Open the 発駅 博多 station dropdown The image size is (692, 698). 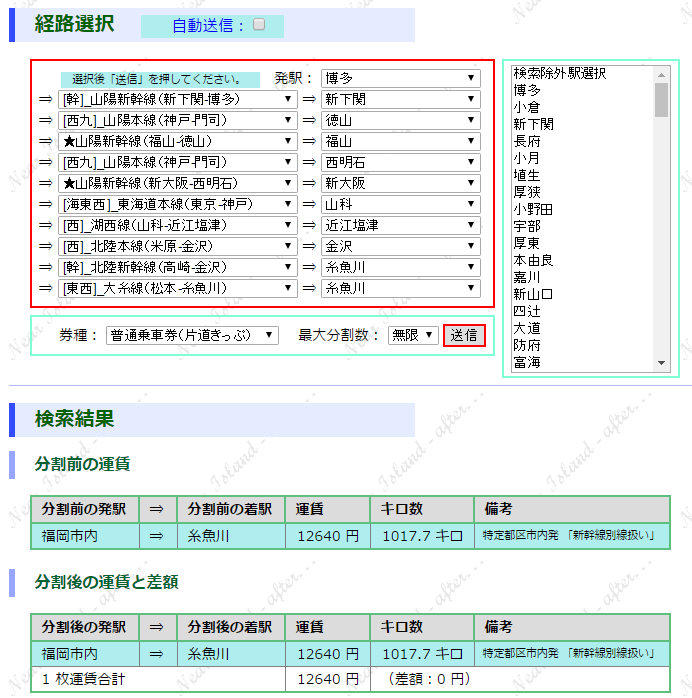tap(401, 78)
